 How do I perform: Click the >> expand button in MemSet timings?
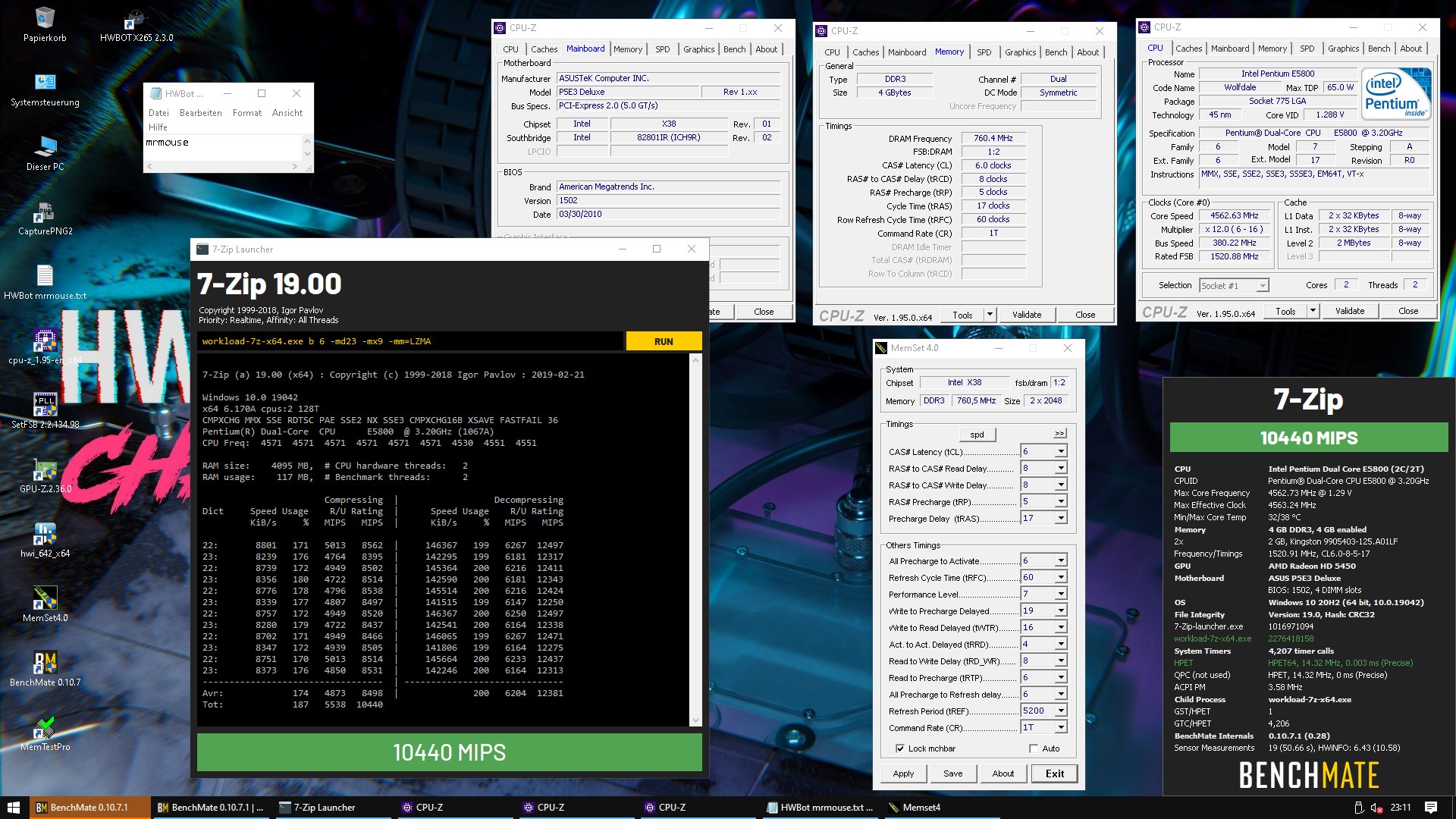point(1059,434)
